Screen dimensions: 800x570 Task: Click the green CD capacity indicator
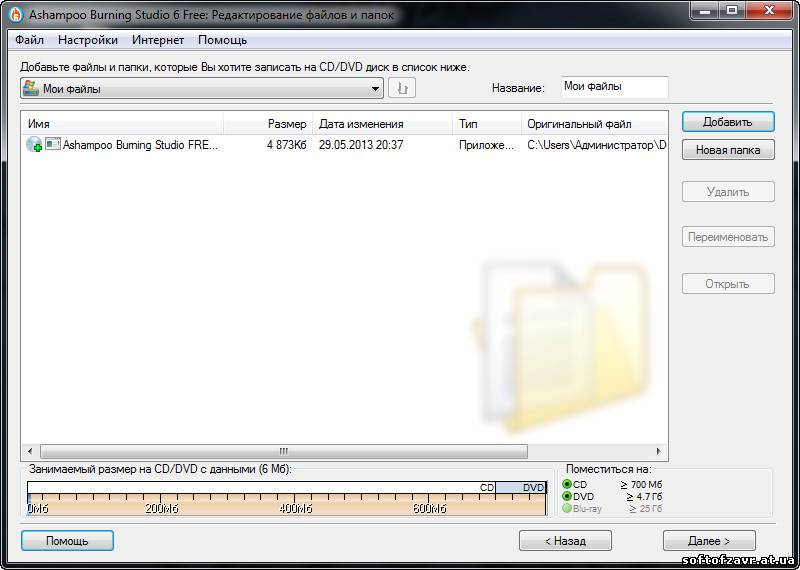(567, 484)
